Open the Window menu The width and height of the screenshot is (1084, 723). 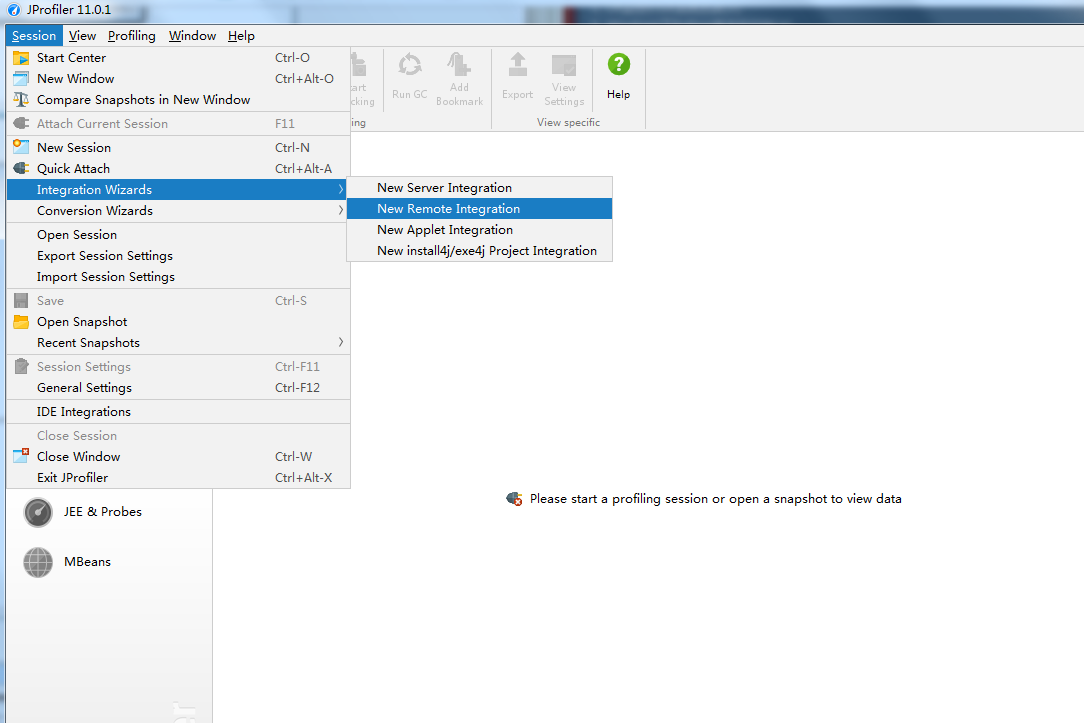pos(192,36)
